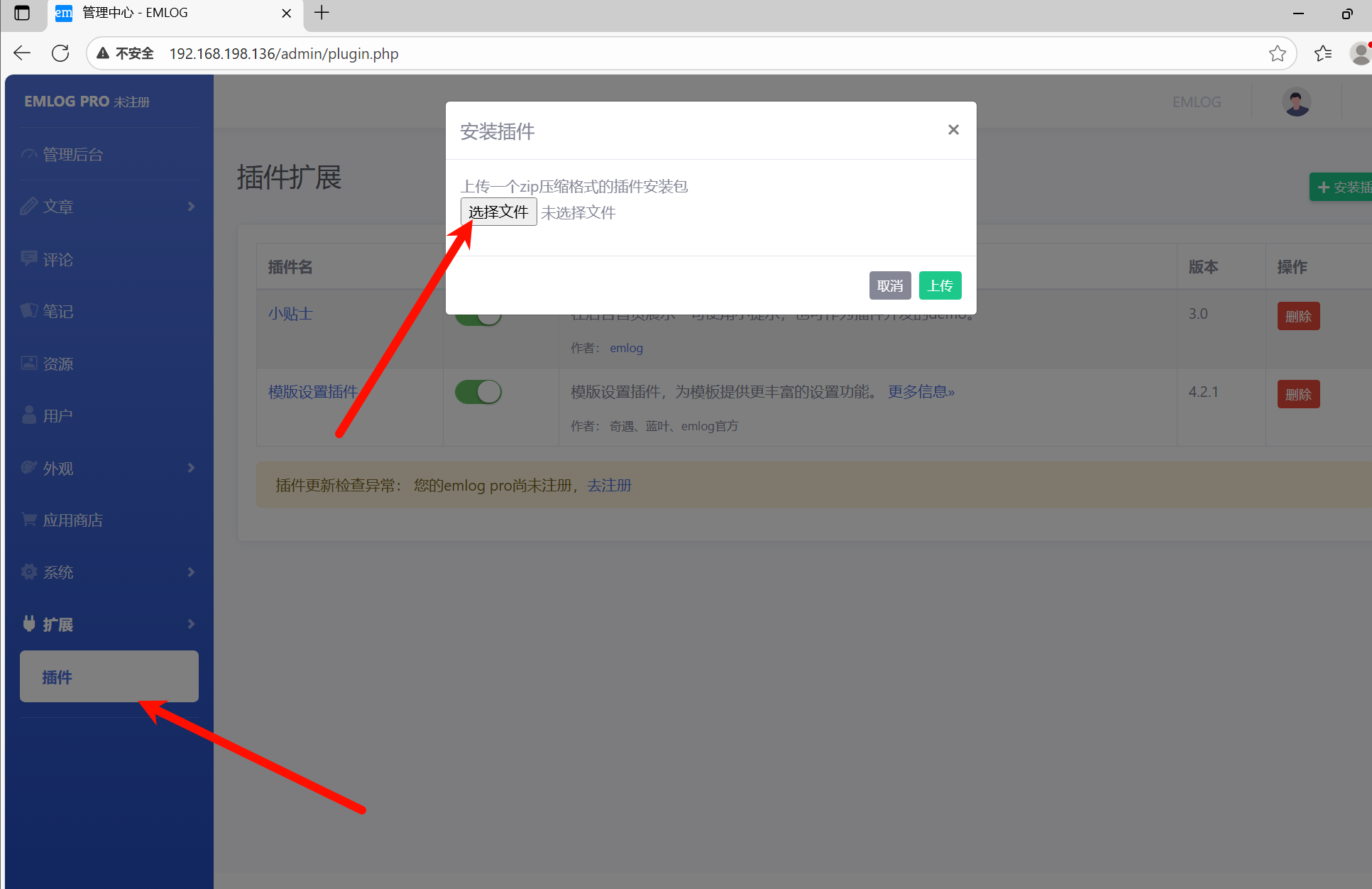Click the browser back arrow

coord(22,53)
